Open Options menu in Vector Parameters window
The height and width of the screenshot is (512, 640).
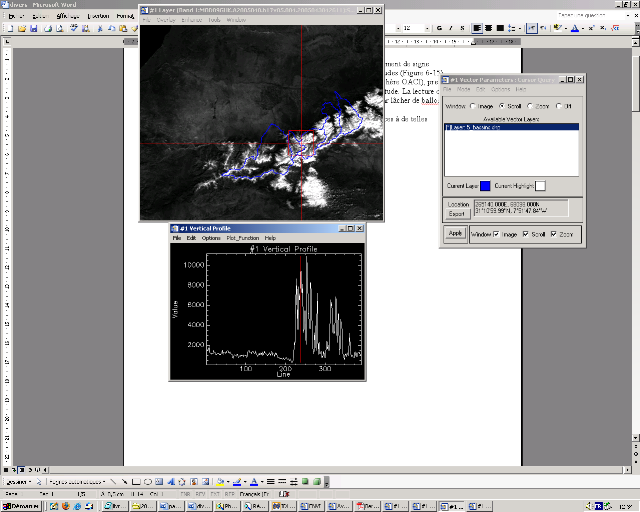tap(499, 89)
